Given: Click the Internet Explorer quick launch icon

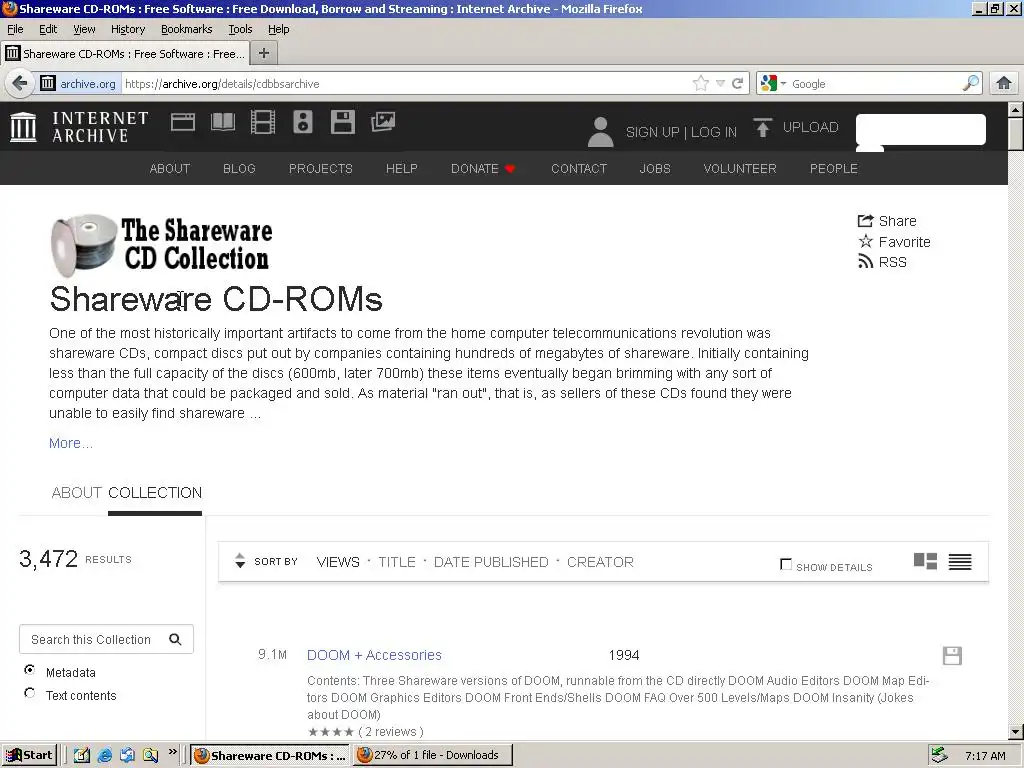Looking at the screenshot, I should pos(104,756).
